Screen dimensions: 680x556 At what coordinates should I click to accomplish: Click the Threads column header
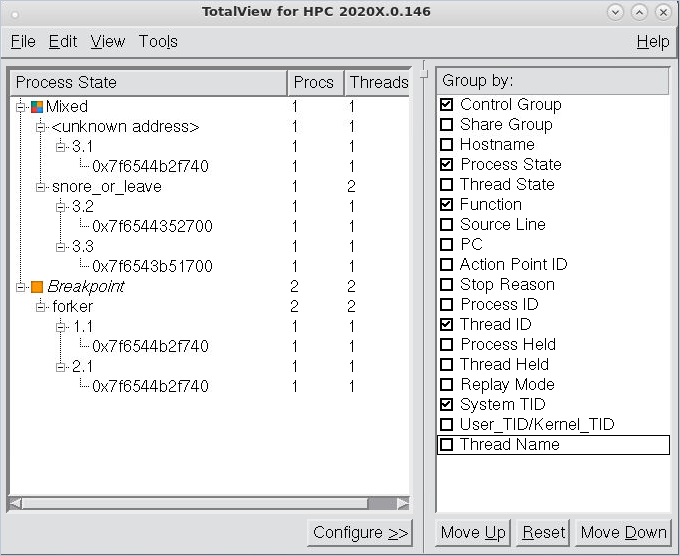378,82
